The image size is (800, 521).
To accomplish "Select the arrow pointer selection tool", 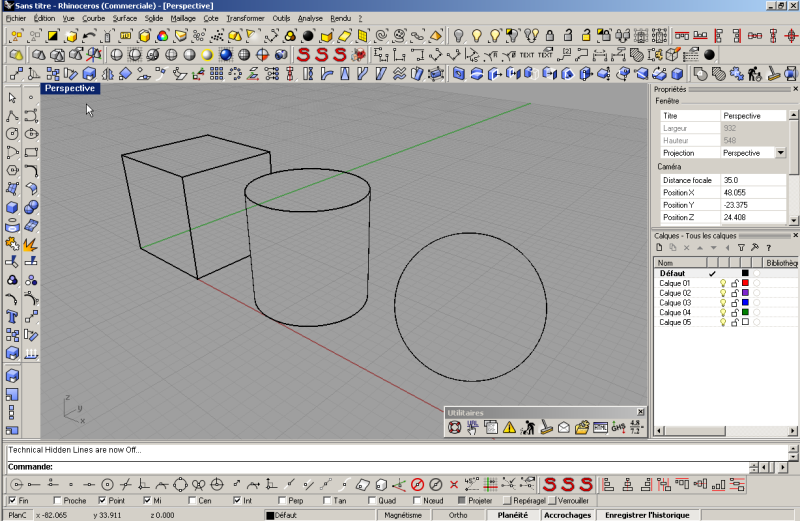I will [12, 97].
